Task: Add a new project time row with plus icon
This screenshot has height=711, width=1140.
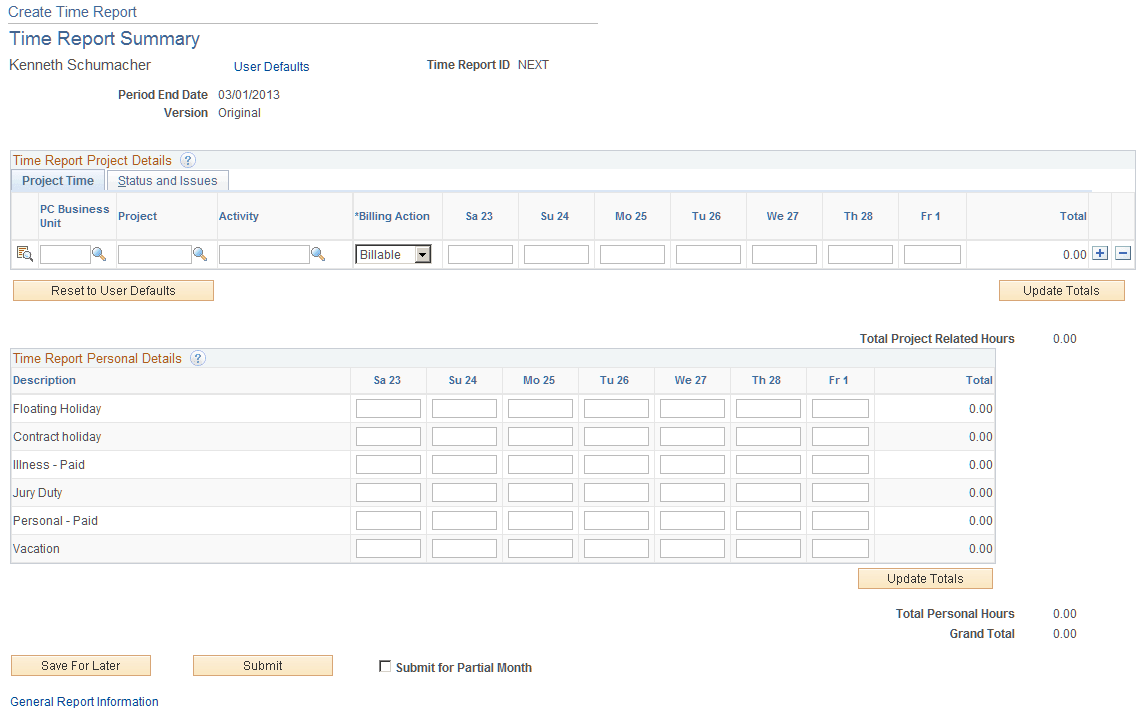Action: coord(1100,253)
